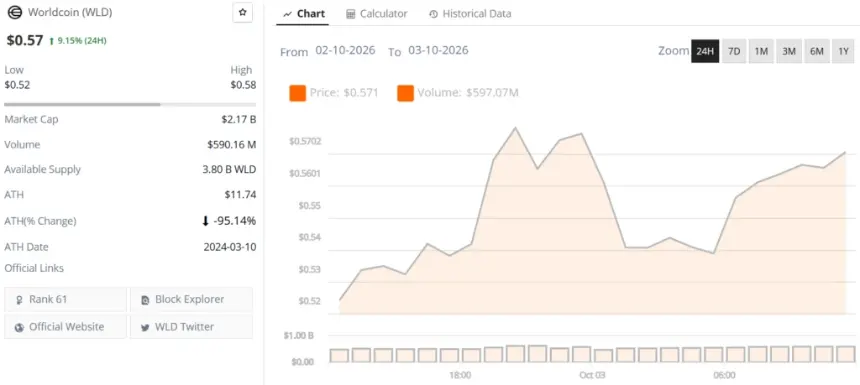Select the 24H zoom range
The width and height of the screenshot is (860, 385).
pos(705,51)
